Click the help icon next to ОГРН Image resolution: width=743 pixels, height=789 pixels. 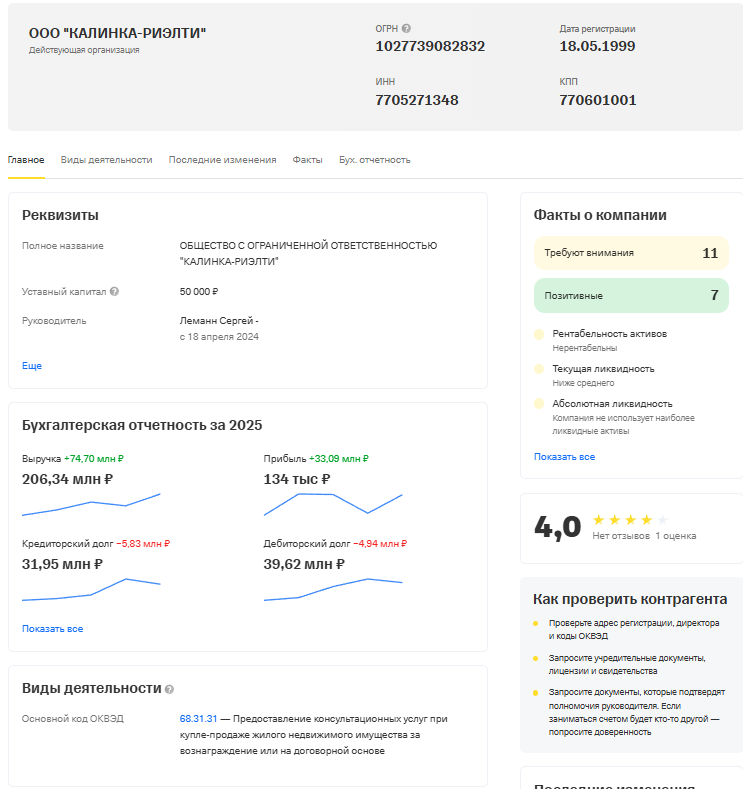(407, 29)
